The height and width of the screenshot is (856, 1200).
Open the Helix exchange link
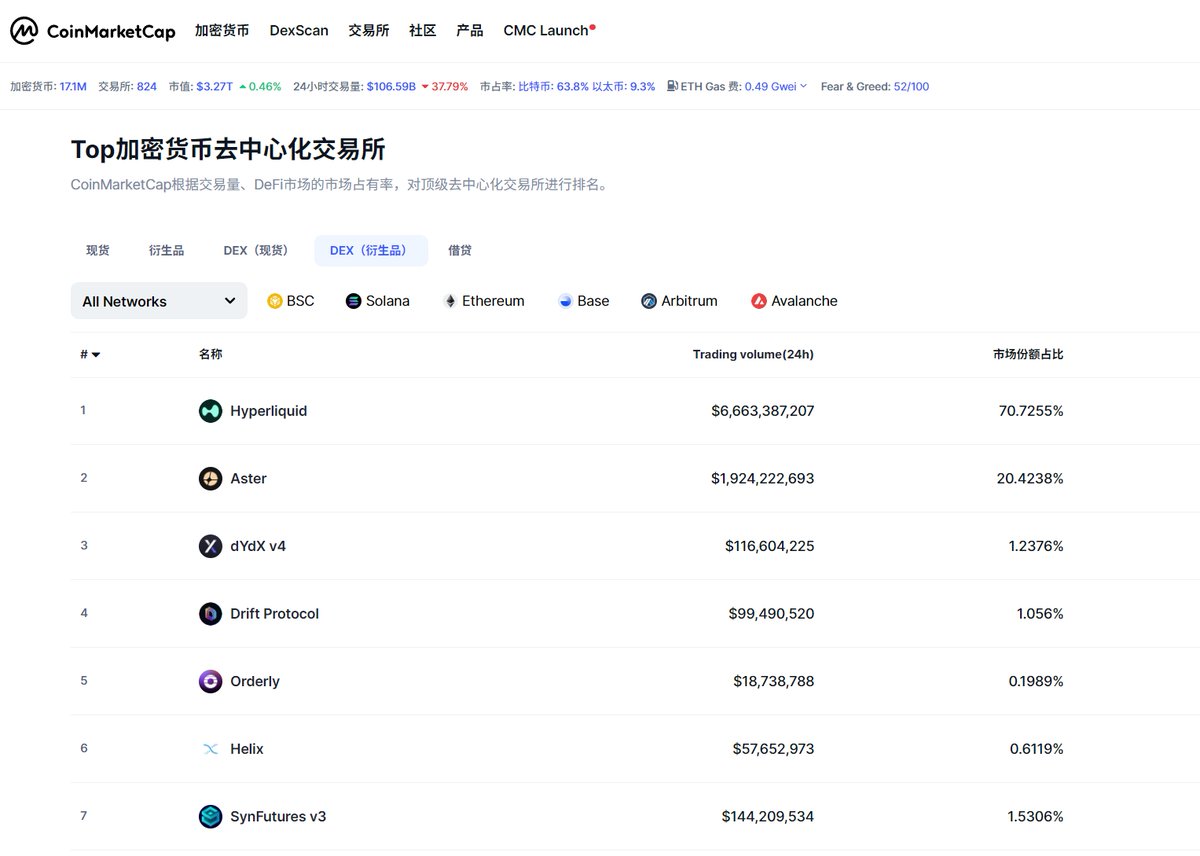point(247,749)
